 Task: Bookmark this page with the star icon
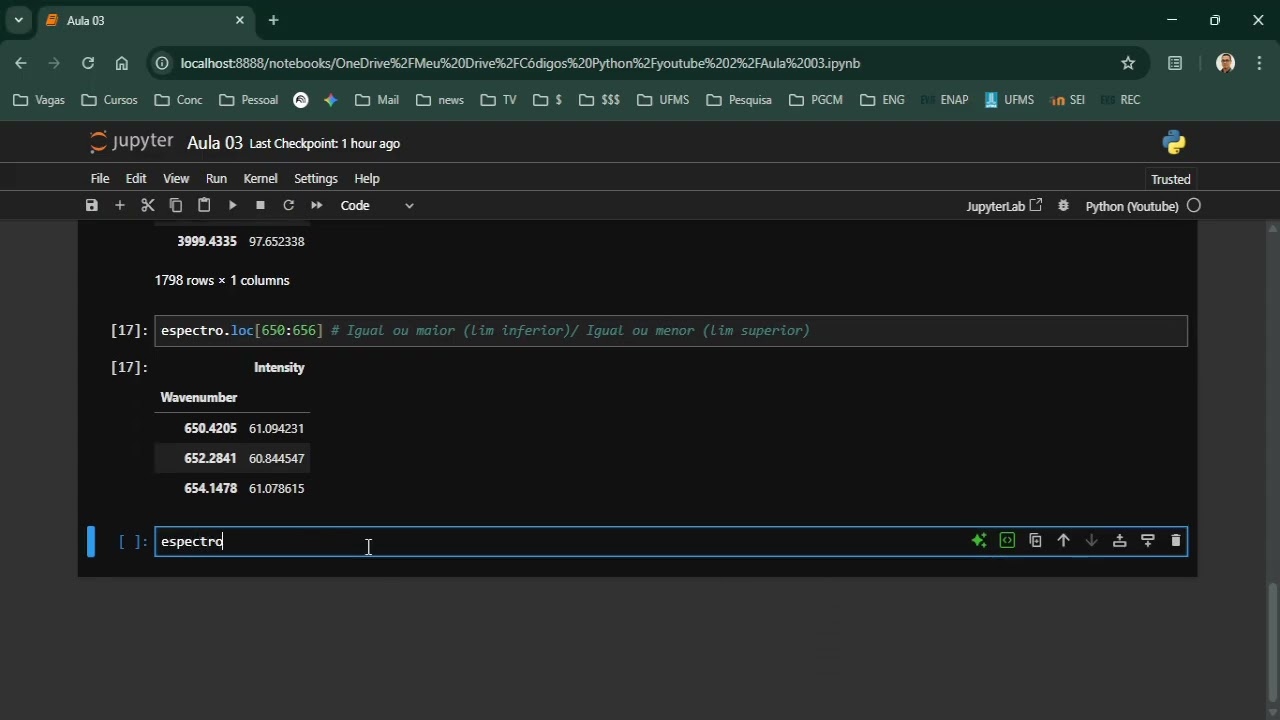pyautogui.click(x=1128, y=63)
